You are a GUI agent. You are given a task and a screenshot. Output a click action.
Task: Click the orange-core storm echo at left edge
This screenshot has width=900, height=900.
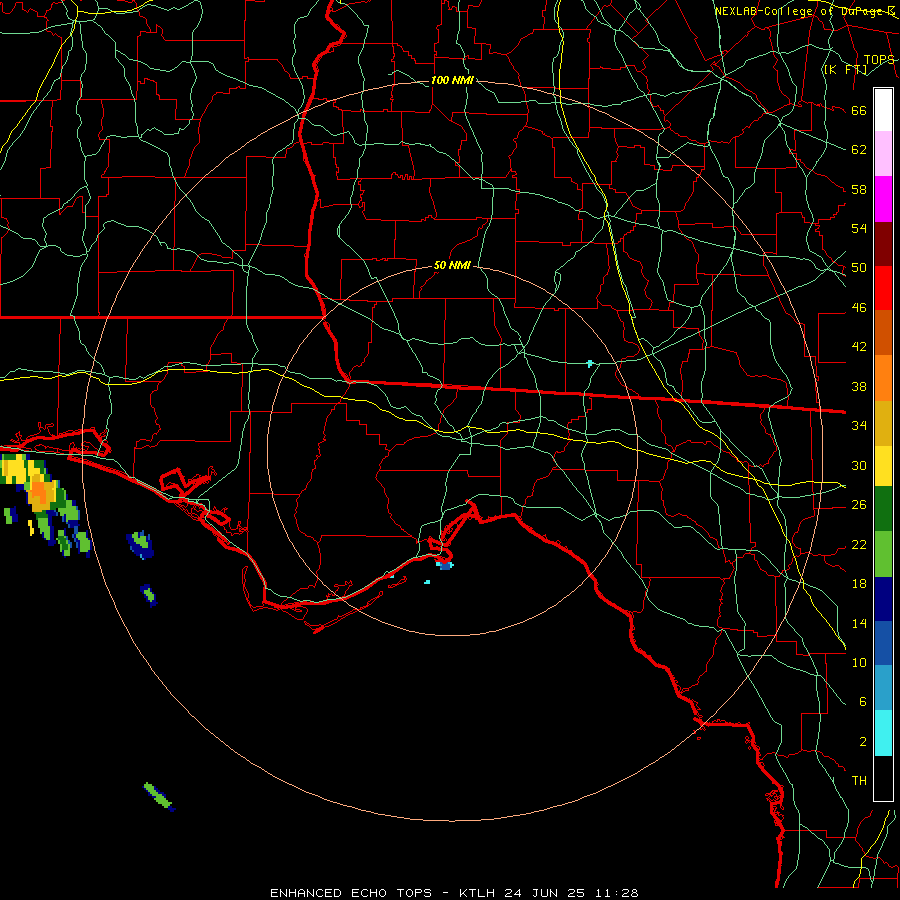pos(40,492)
